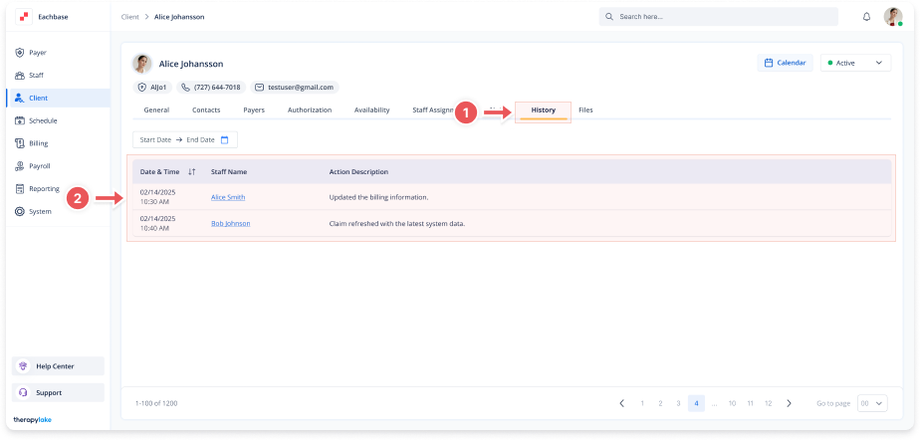Open the Staff sidebar section
Screen dimensions: 920x440
click(36, 75)
